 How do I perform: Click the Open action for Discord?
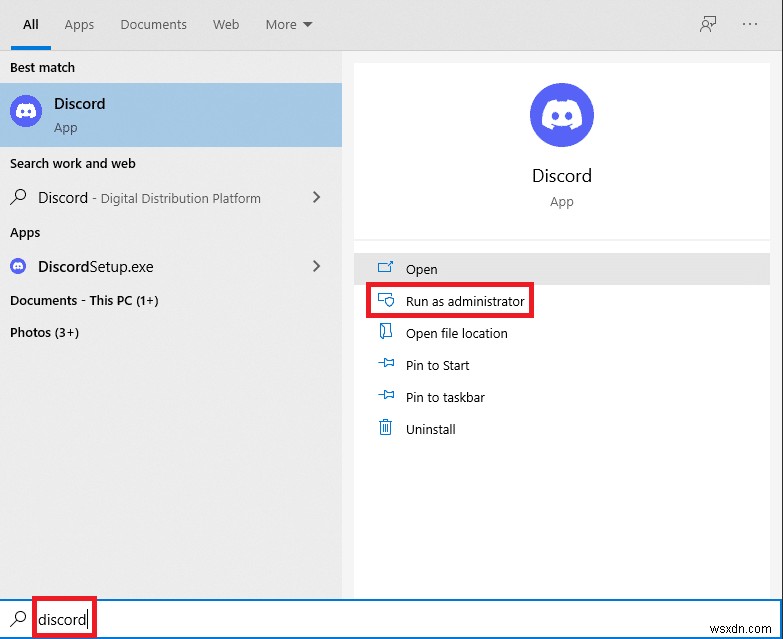coord(562,269)
